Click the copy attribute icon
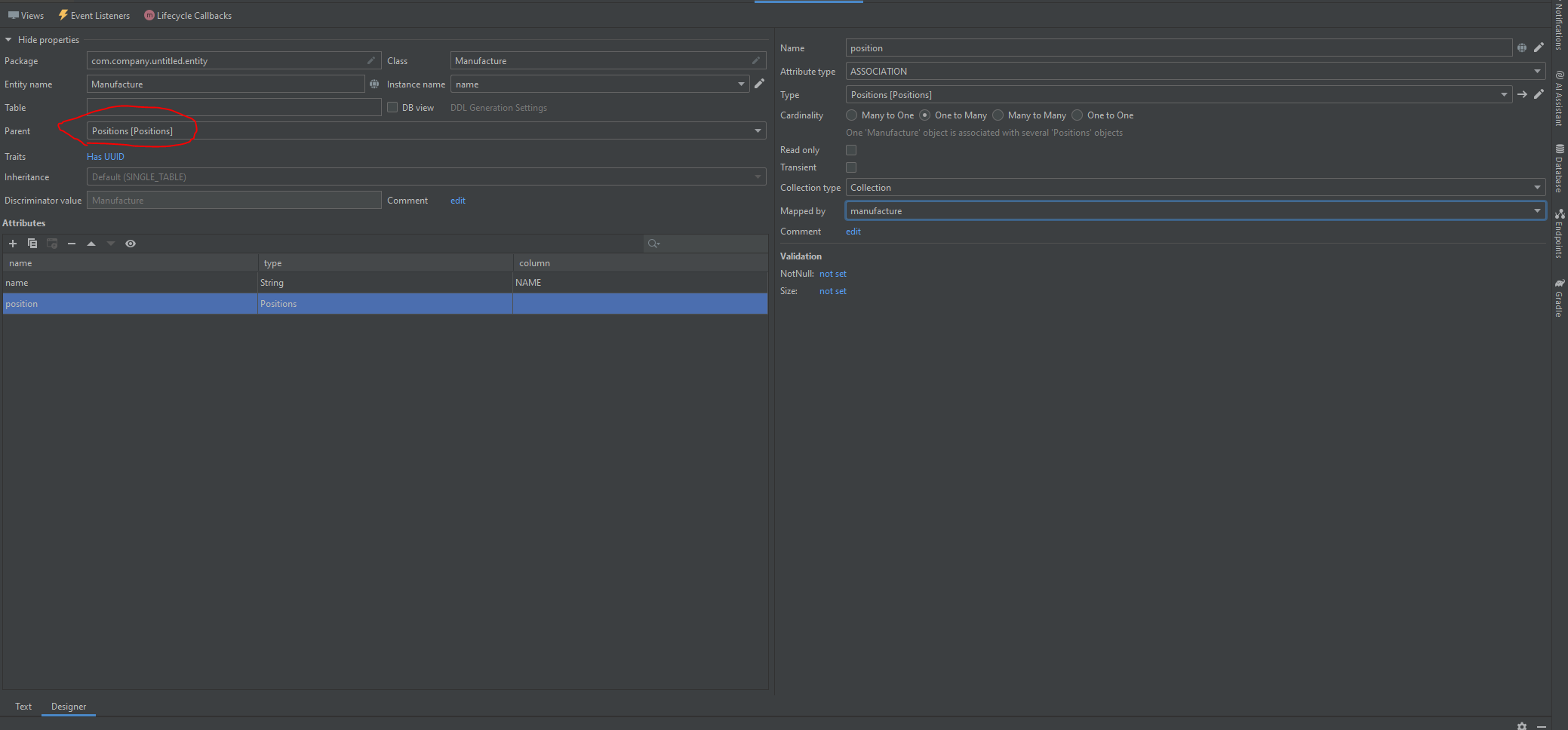The width and height of the screenshot is (1568, 730). 32,244
